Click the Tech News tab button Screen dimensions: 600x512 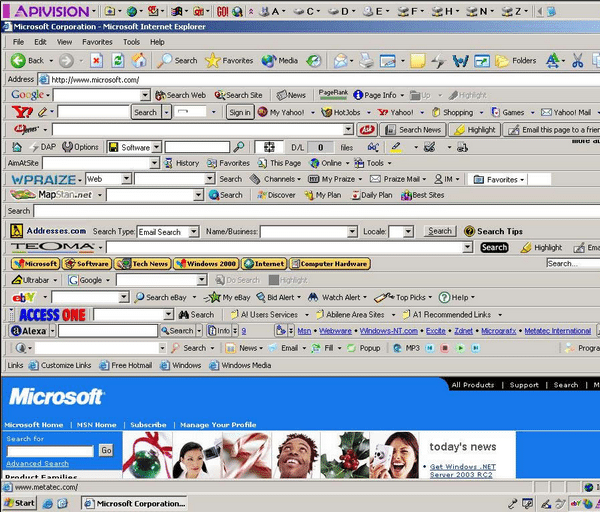coord(142,264)
